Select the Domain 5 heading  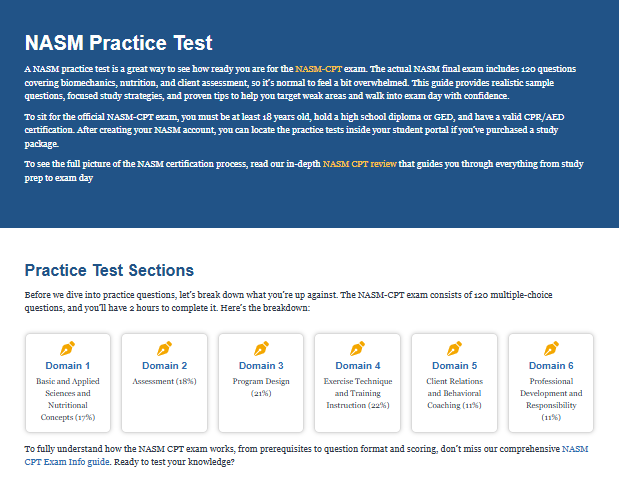[x=455, y=366]
